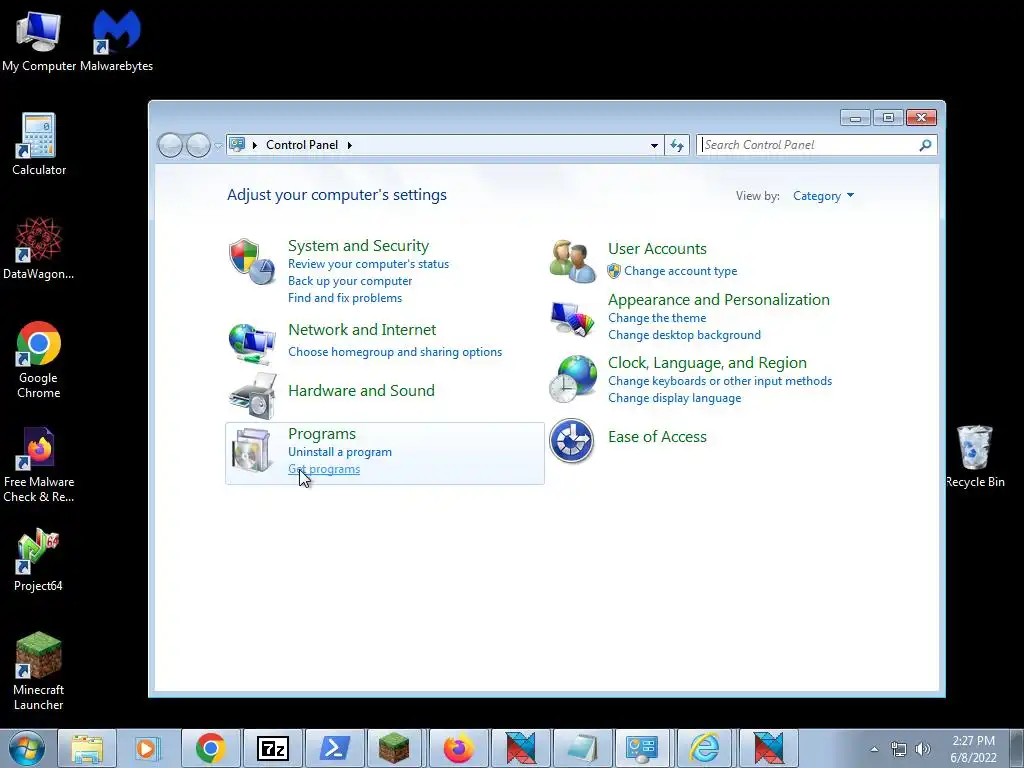Open Hardware and Sound printer icon
The image size is (1024, 768).
click(x=253, y=396)
